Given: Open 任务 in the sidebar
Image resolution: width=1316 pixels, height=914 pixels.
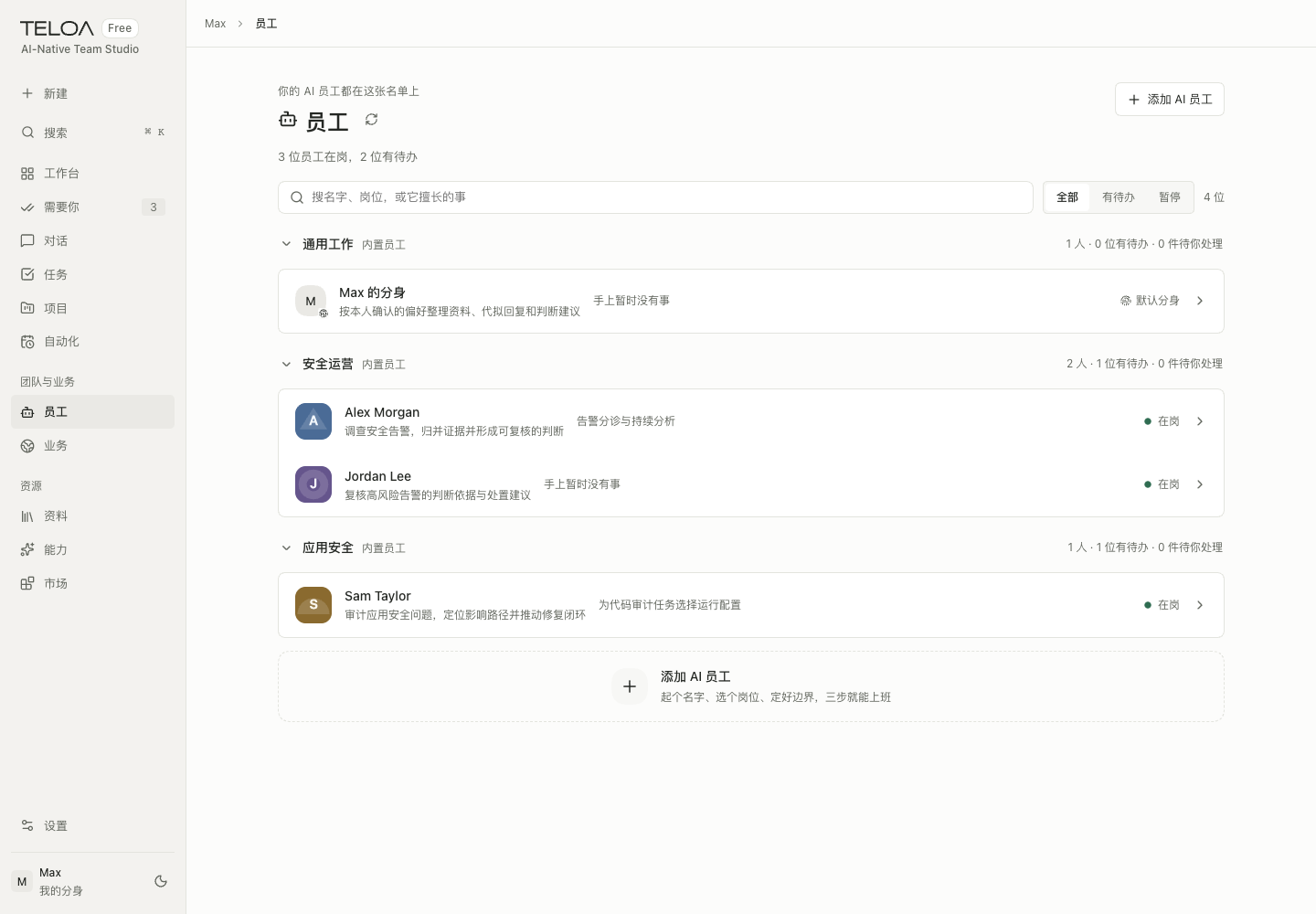Looking at the screenshot, I should (92, 274).
